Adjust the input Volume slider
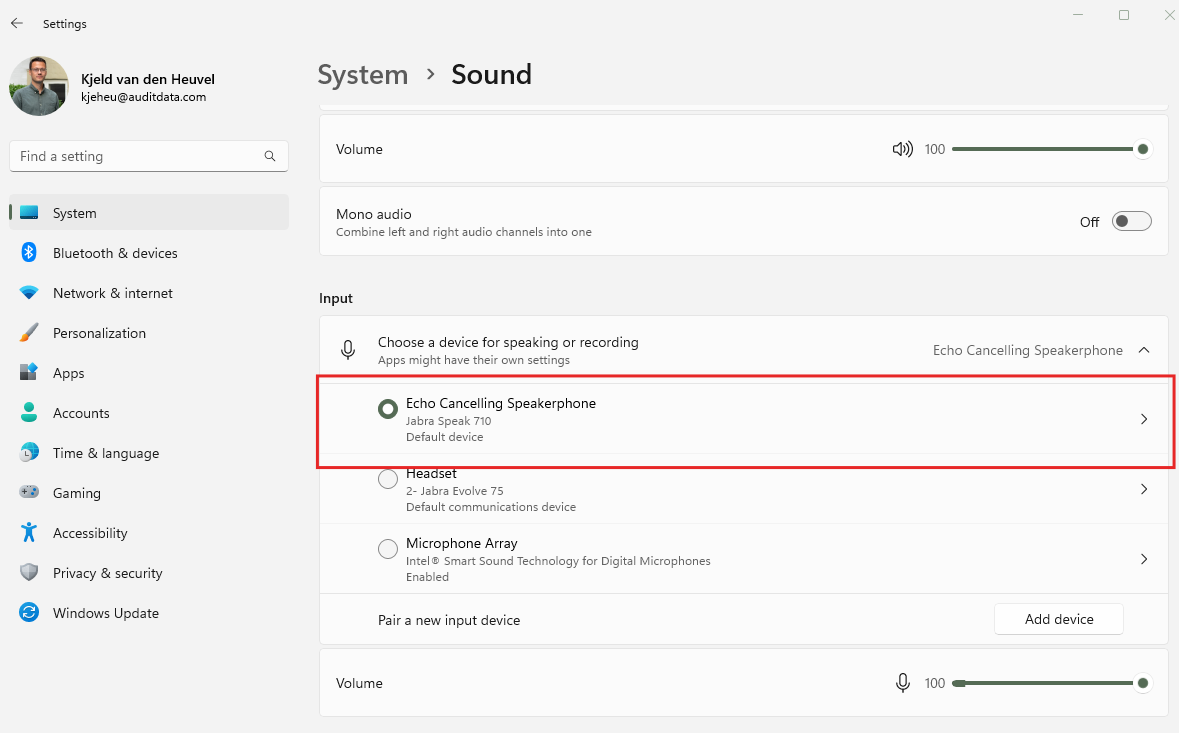The height and width of the screenshot is (733, 1179). pos(1051,683)
